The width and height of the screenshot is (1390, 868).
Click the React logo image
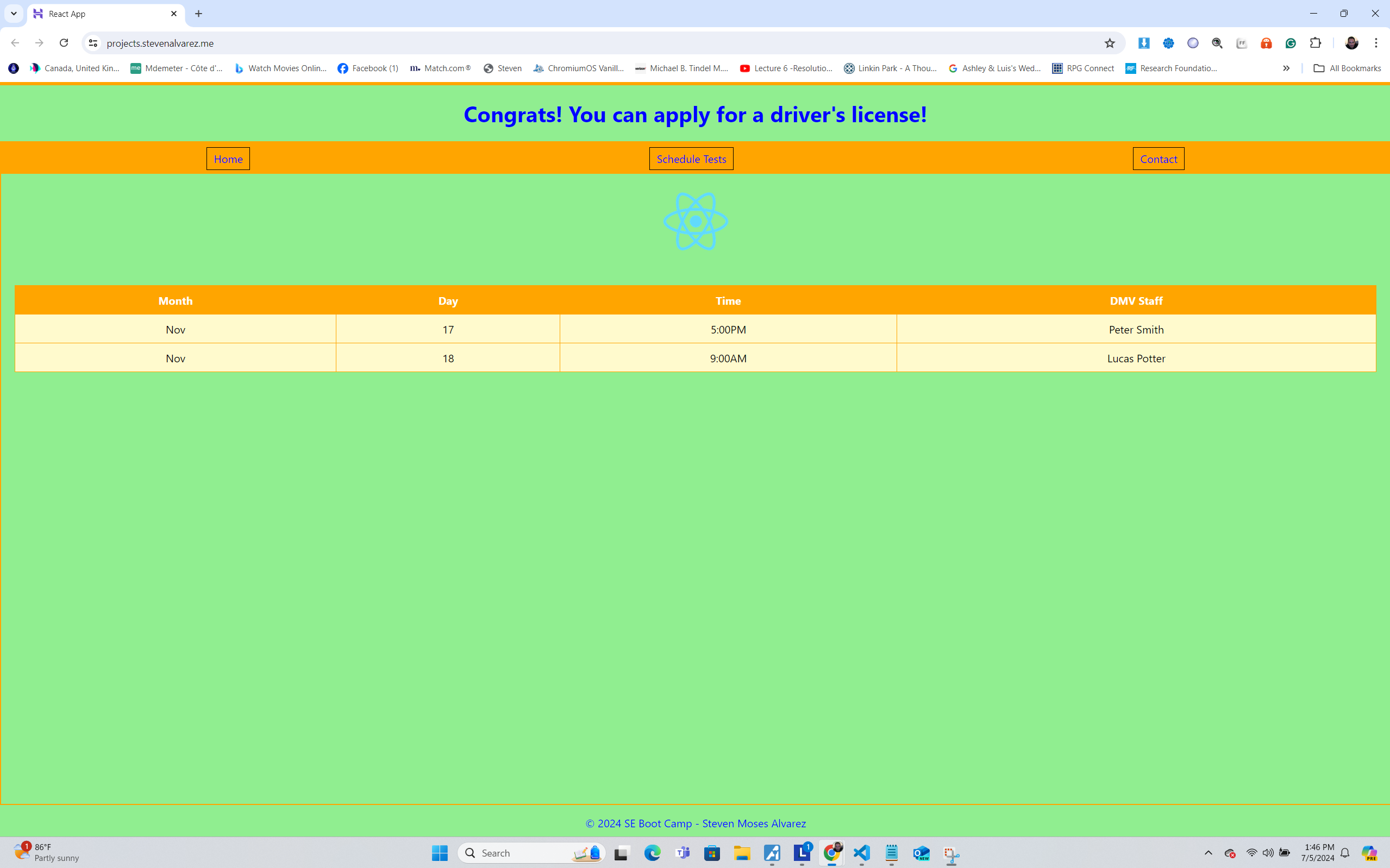(x=696, y=222)
